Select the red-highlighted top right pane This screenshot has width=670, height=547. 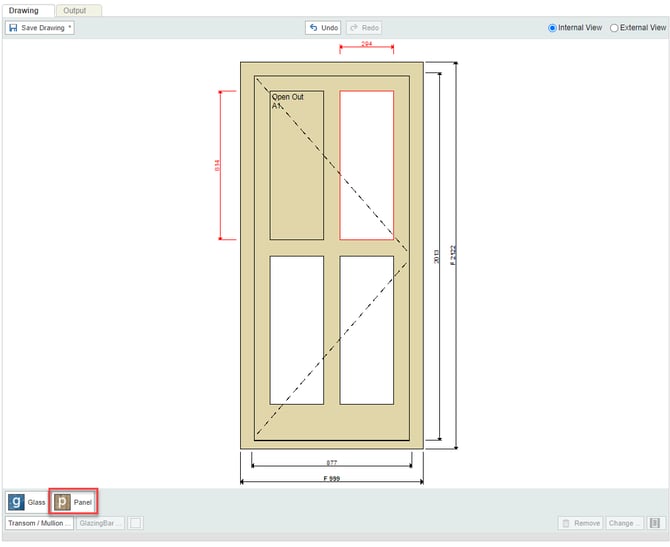tap(366, 165)
